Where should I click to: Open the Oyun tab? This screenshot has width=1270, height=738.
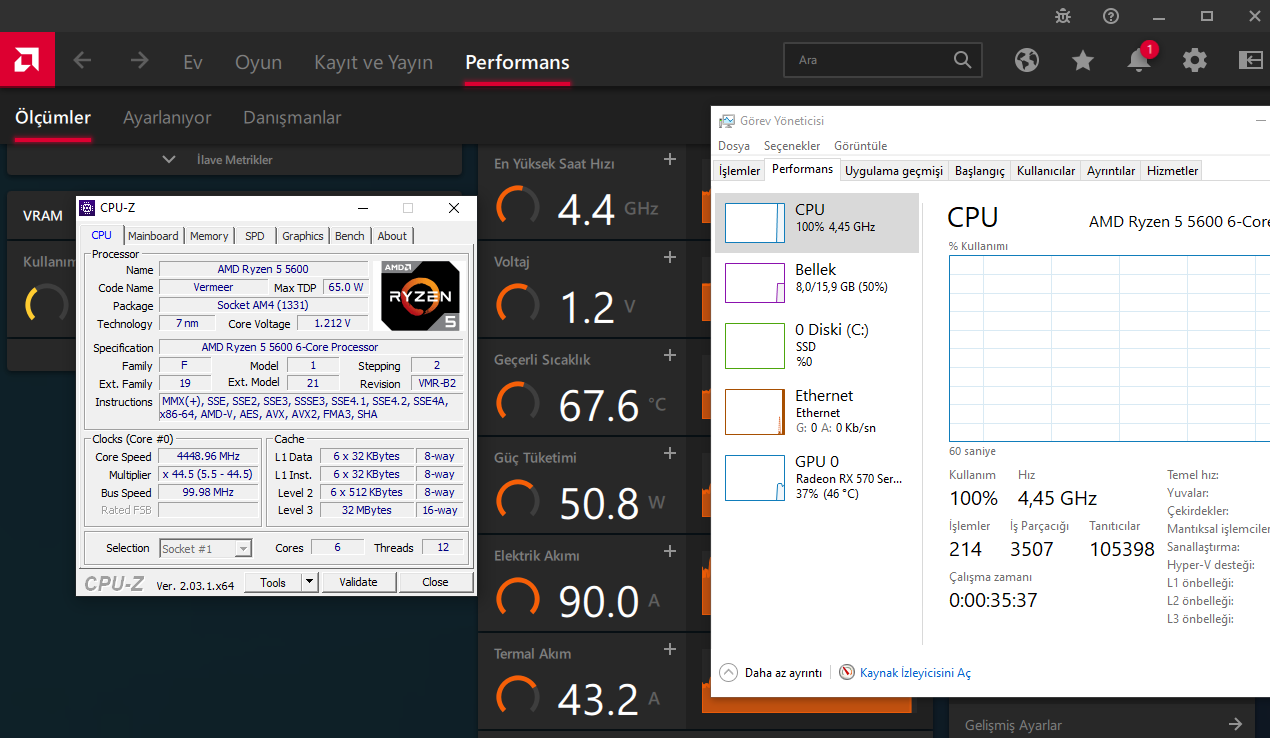[258, 62]
